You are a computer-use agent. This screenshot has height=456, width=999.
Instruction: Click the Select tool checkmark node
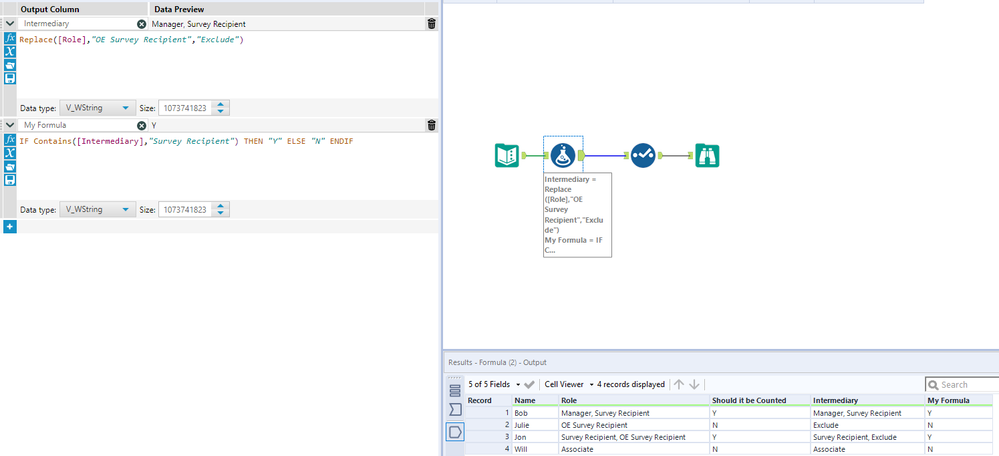point(643,155)
